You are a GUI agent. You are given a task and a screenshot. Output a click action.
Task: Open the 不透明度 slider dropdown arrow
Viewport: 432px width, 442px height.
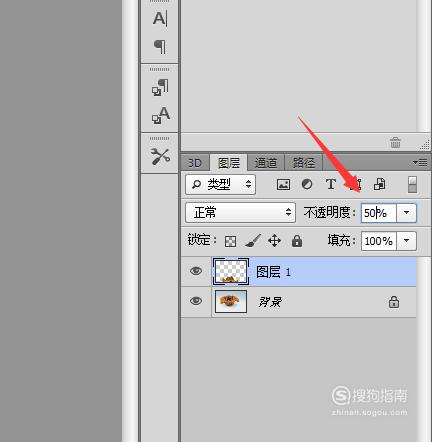point(406,213)
